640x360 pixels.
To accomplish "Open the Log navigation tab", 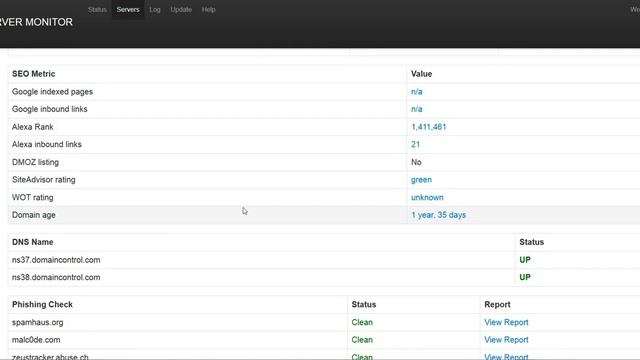I will pyautogui.click(x=155, y=9).
